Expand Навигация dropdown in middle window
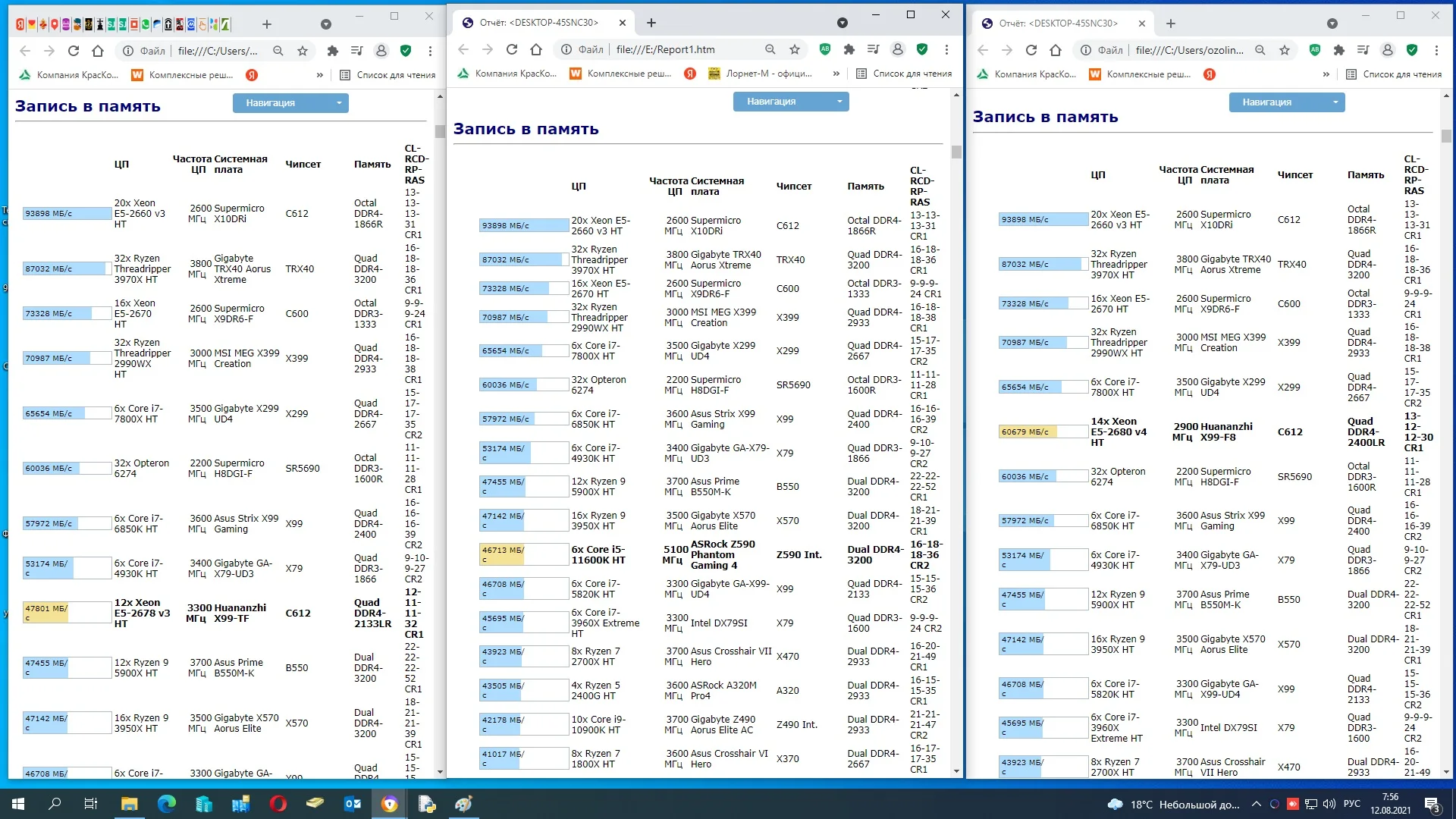The height and width of the screenshot is (819, 1456). click(x=791, y=102)
